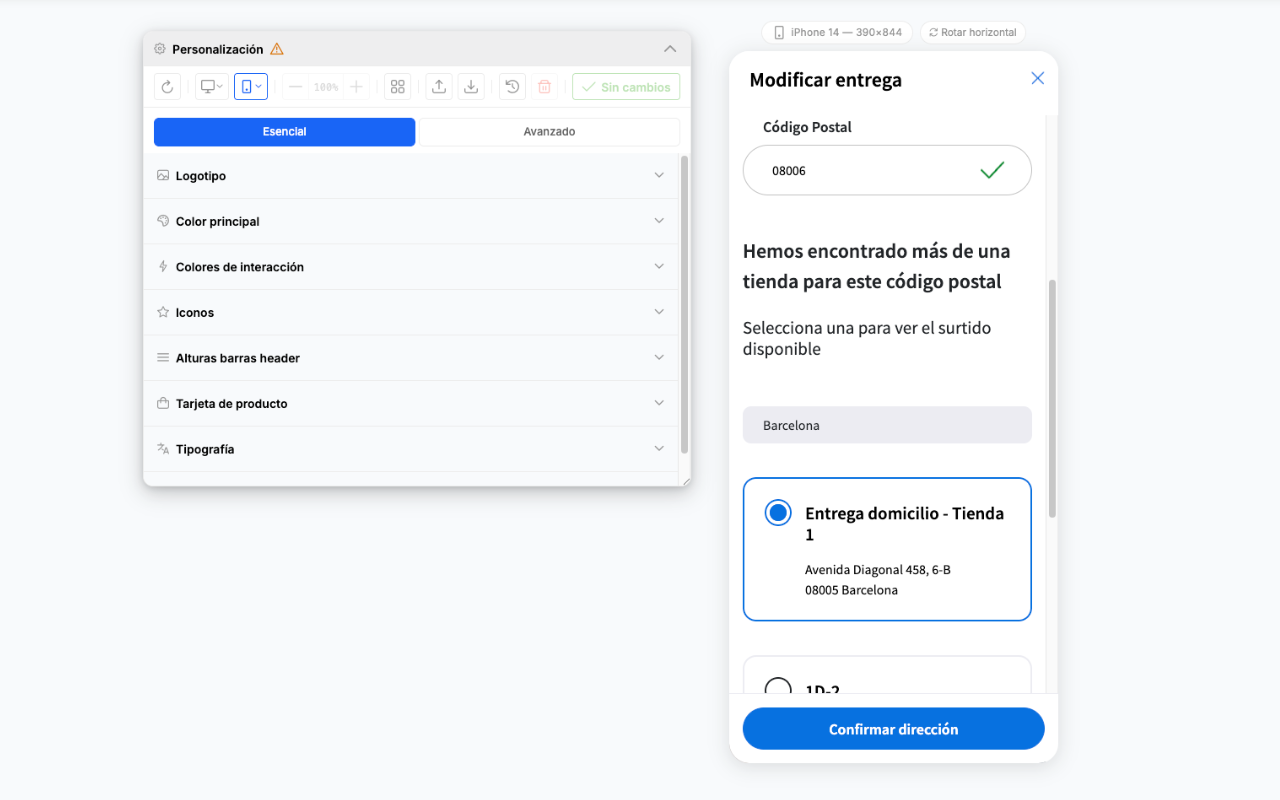
Task: Click the red trash delete icon
Action: coord(544,87)
